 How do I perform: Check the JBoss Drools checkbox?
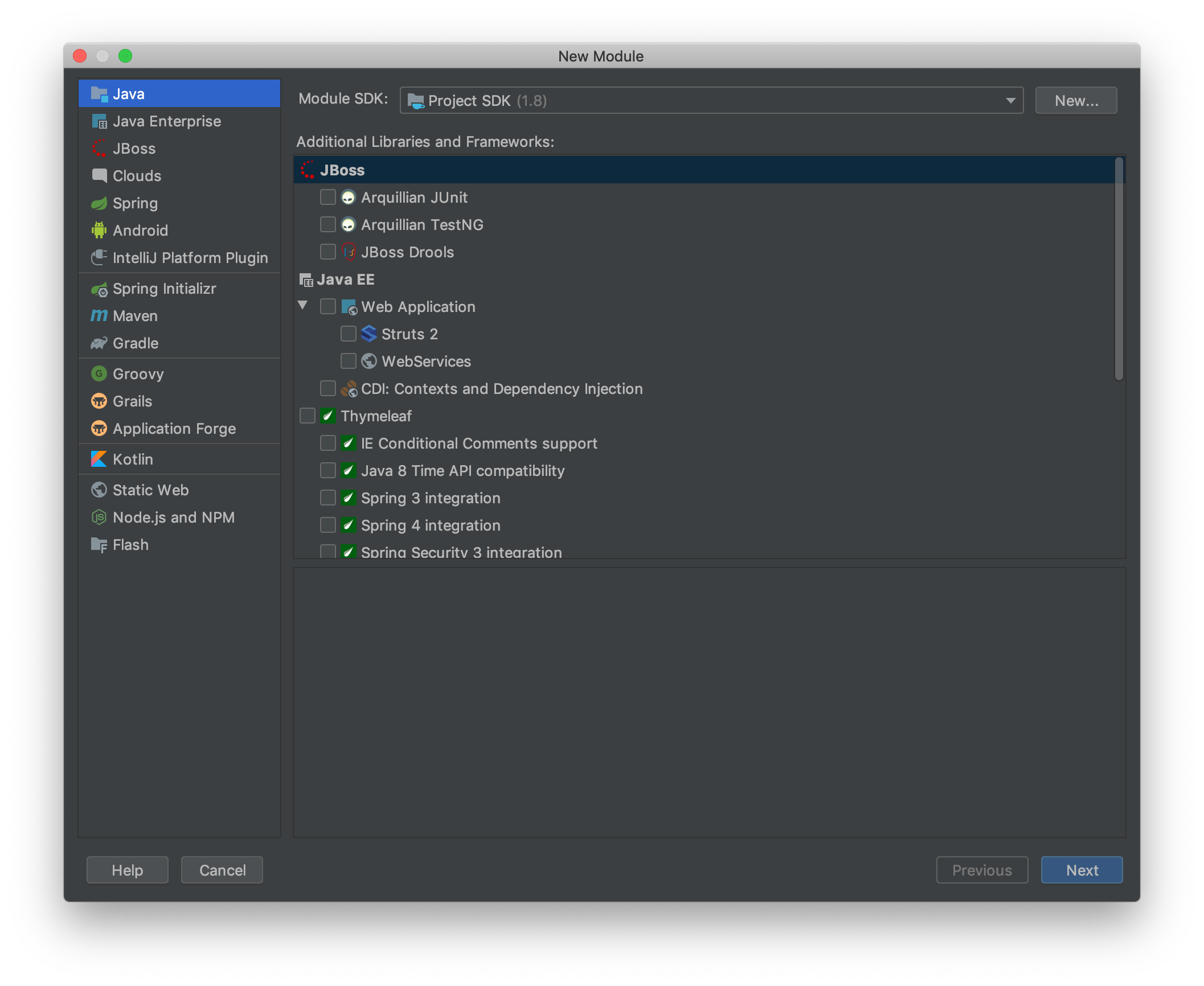[x=328, y=252]
